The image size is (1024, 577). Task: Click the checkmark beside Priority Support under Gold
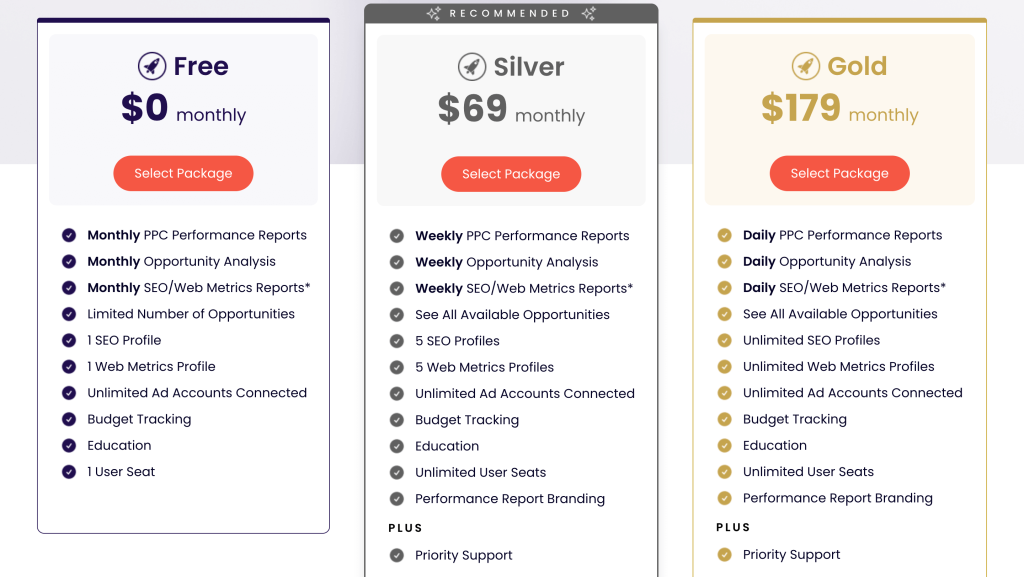click(724, 555)
